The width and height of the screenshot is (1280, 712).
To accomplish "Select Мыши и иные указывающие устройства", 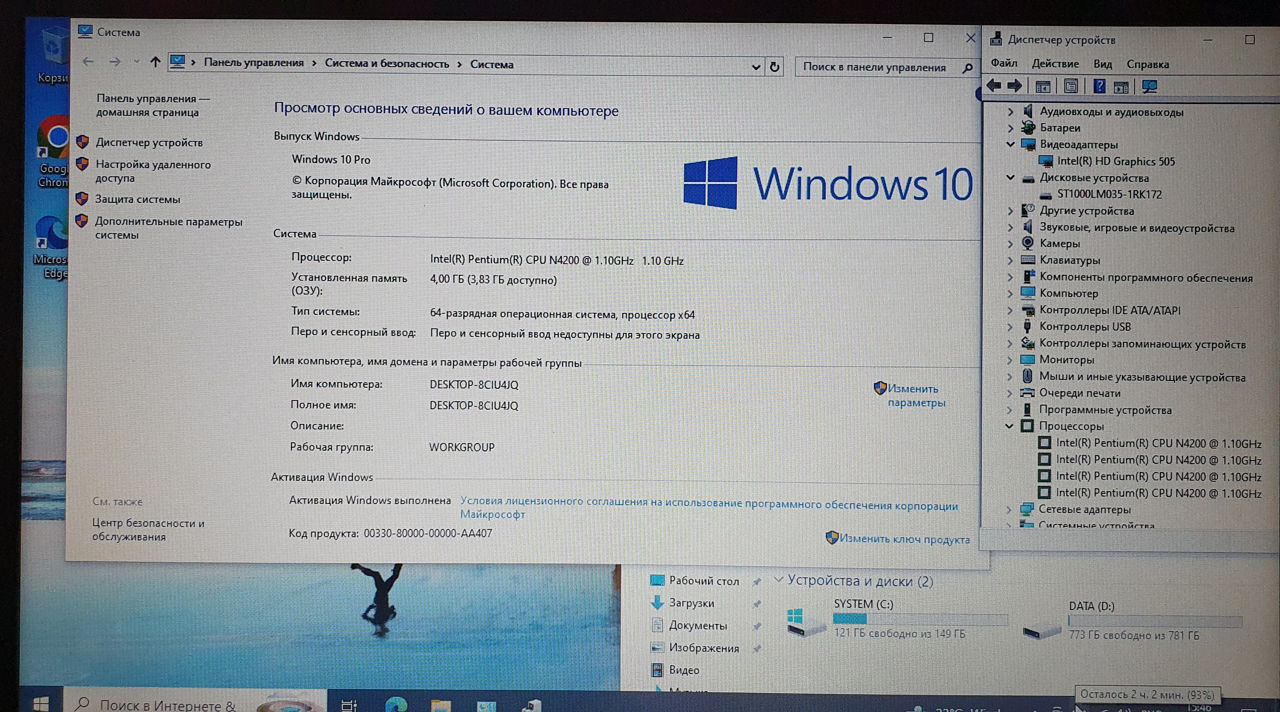I will click(x=1141, y=378).
